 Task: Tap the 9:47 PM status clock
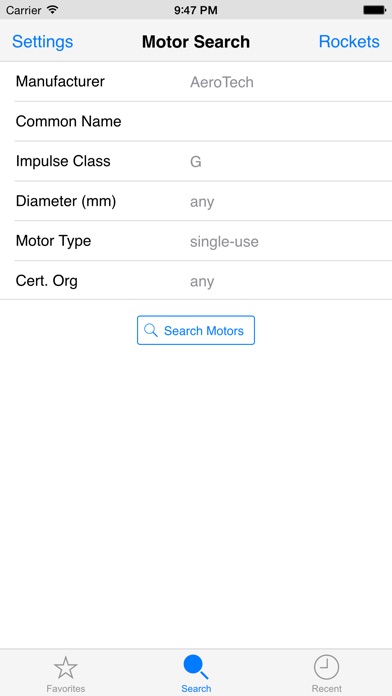pos(196,10)
